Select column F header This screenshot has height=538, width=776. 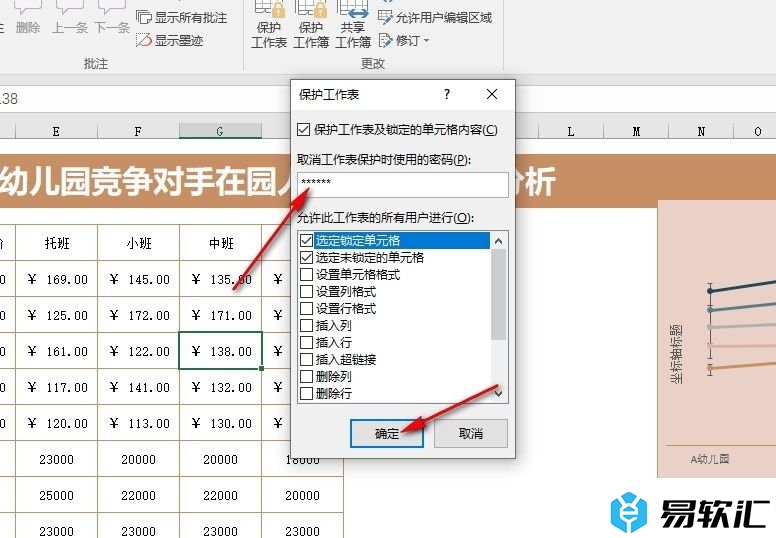coord(138,131)
